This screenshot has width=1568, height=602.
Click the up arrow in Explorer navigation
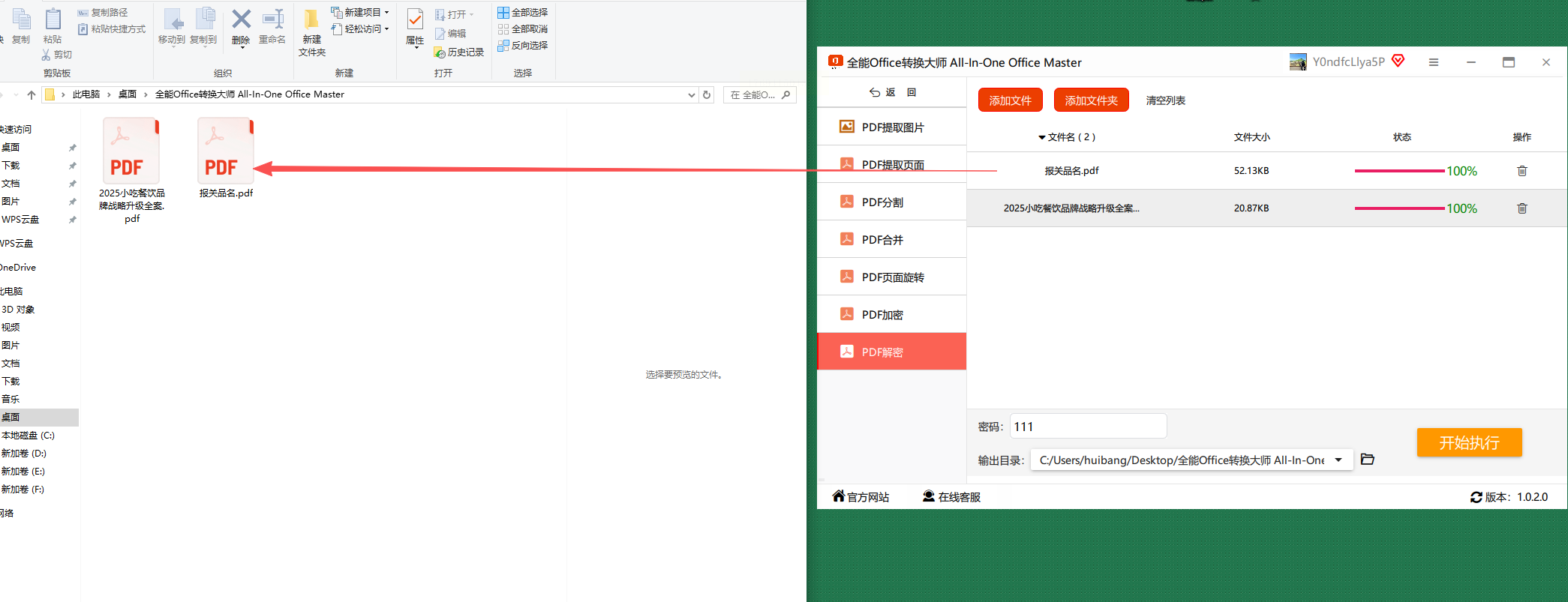(31, 94)
